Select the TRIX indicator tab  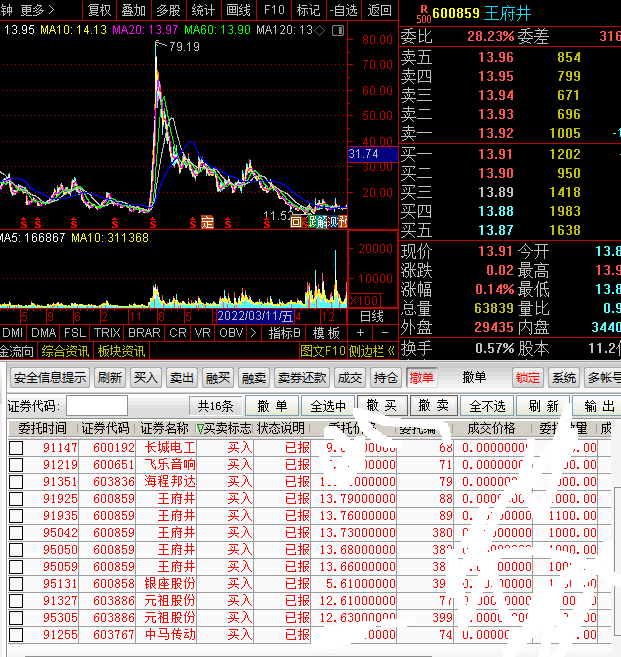click(107, 333)
